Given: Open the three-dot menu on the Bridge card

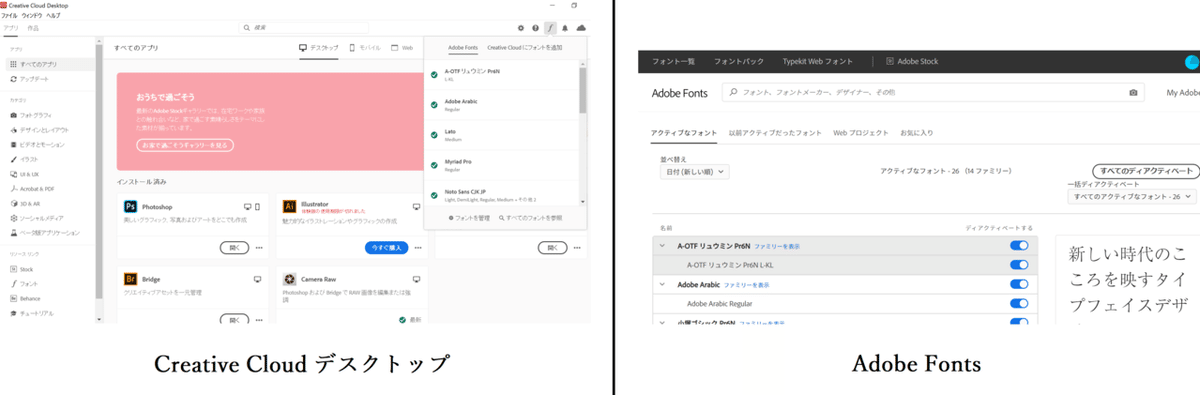Looking at the screenshot, I should pyautogui.click(x=259, y=320).
